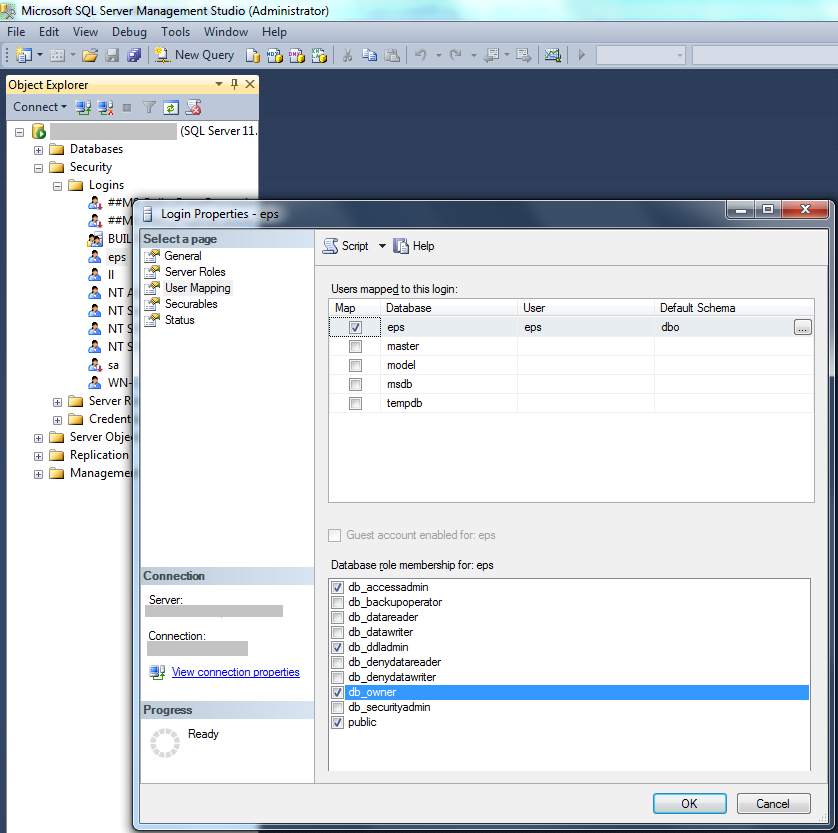Pin the Object Explorer panel
The image size is (838, 833).
coord(234,84)
